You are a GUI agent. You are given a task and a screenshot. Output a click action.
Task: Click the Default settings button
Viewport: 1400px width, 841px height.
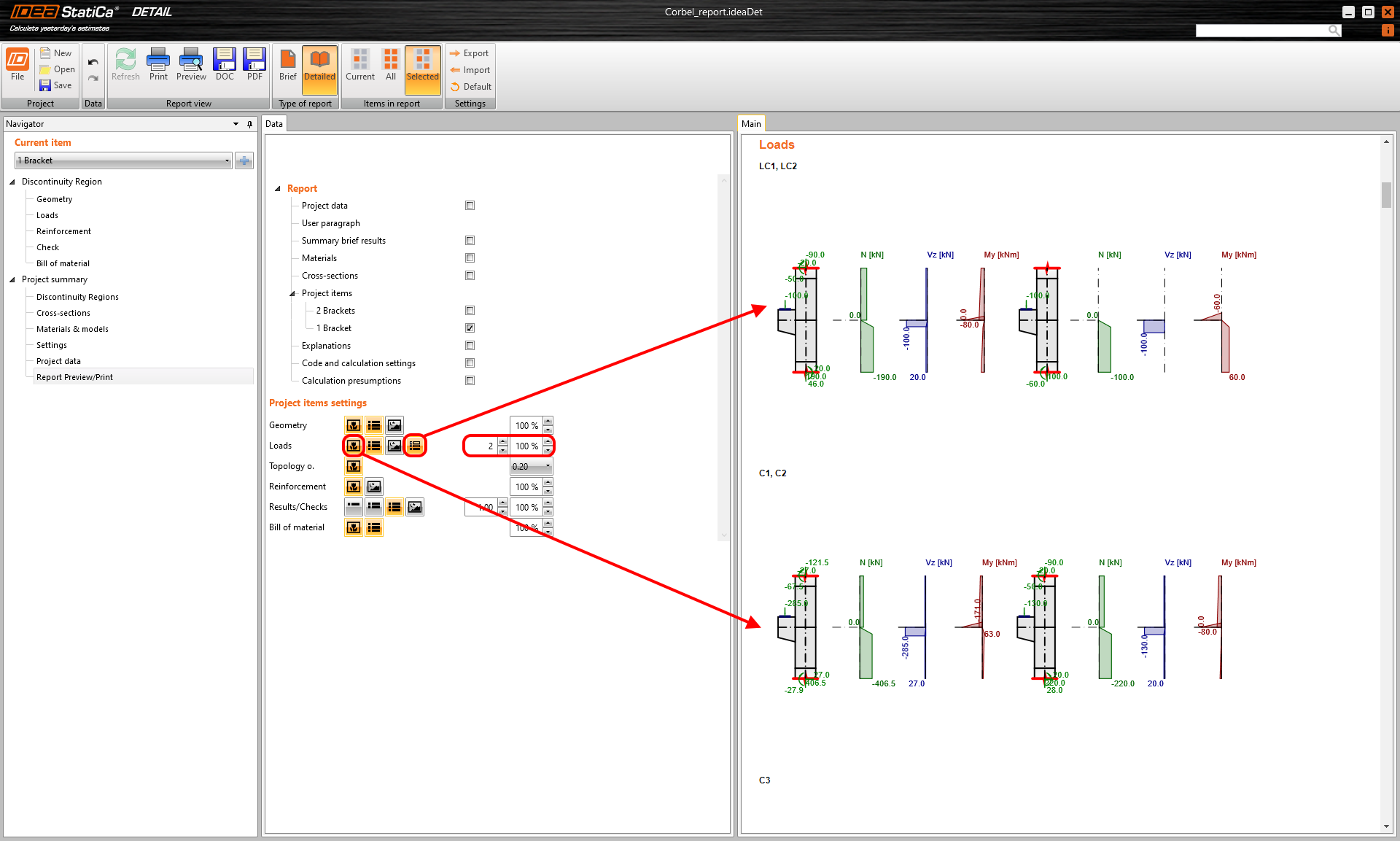[471, 87]
